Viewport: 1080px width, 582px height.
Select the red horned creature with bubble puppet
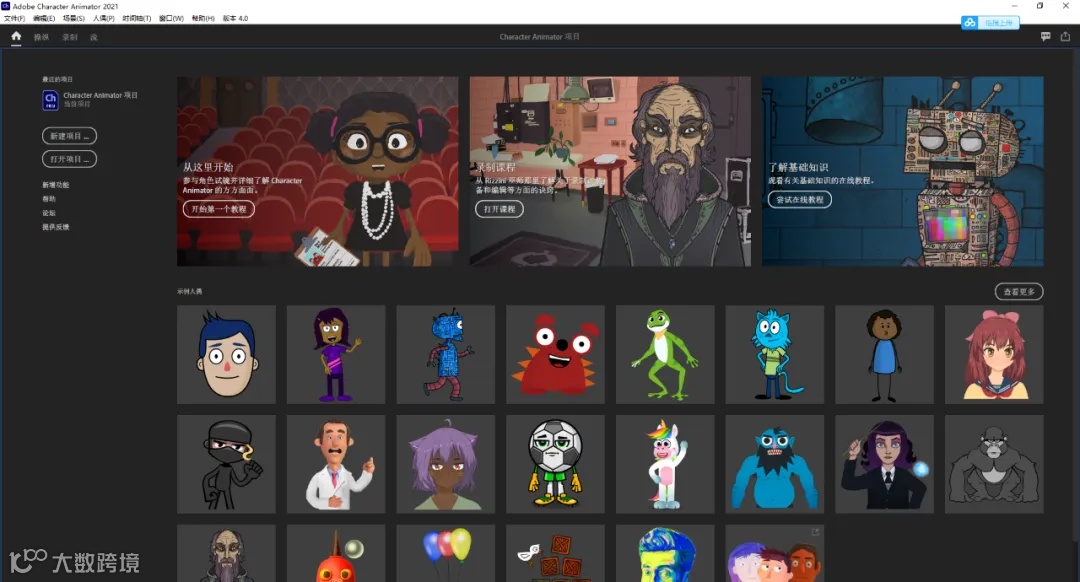pyautogui.click(x=336, y=553)
